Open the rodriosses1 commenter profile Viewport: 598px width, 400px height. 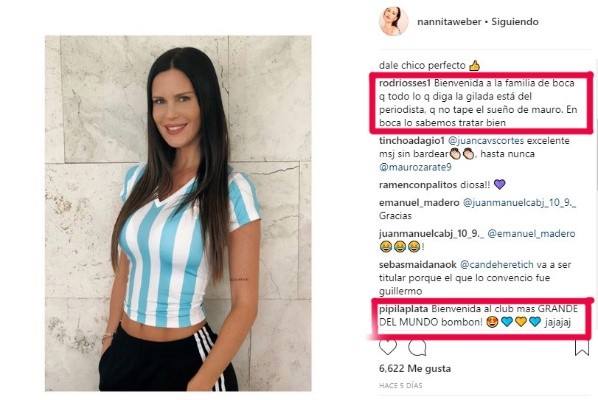click(405, 83)
